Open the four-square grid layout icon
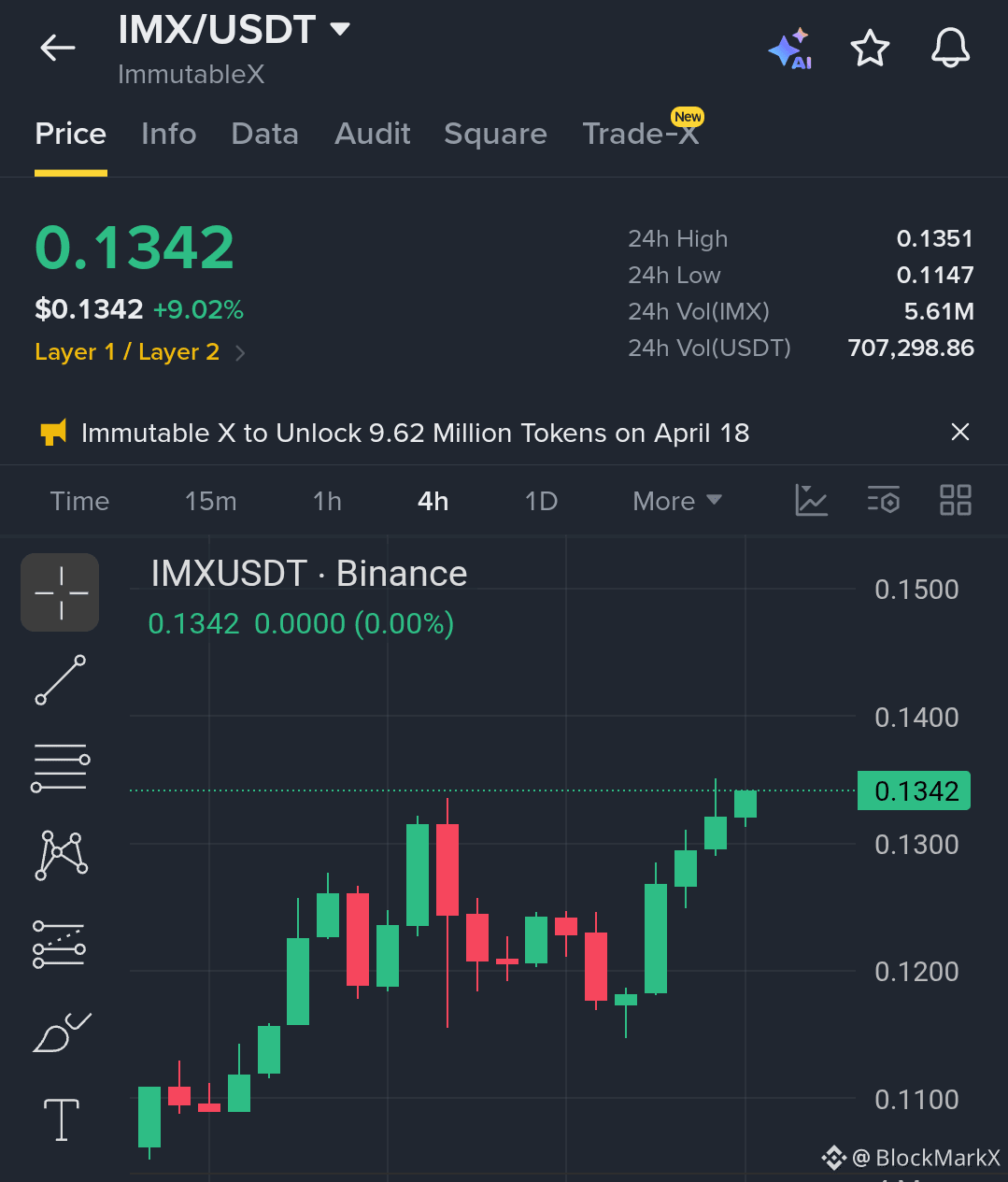1008x1182 pixels. tap(955, 500)
